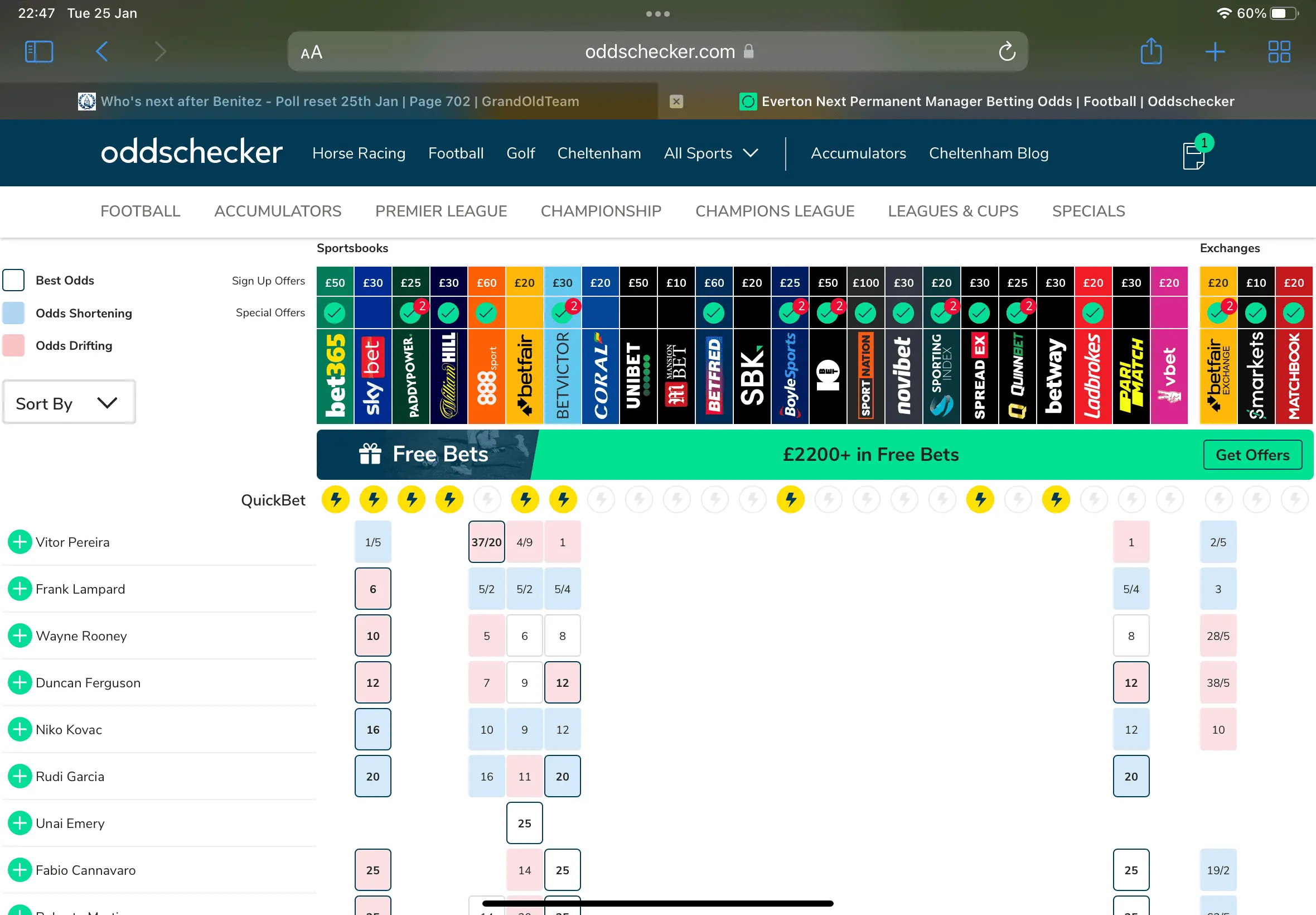Click the 888sport bookmaker logo

pos(486,376)
